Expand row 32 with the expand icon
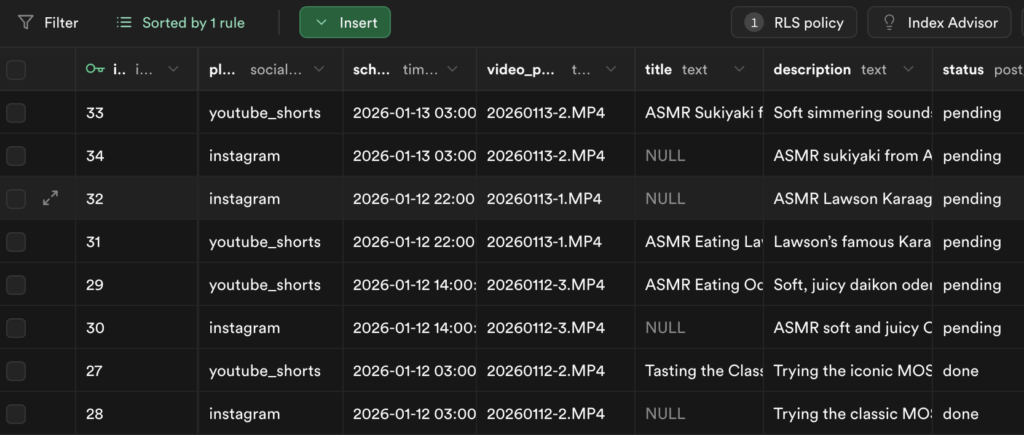This screenshot has height=435, width=1024. click(x=50, y=199)
